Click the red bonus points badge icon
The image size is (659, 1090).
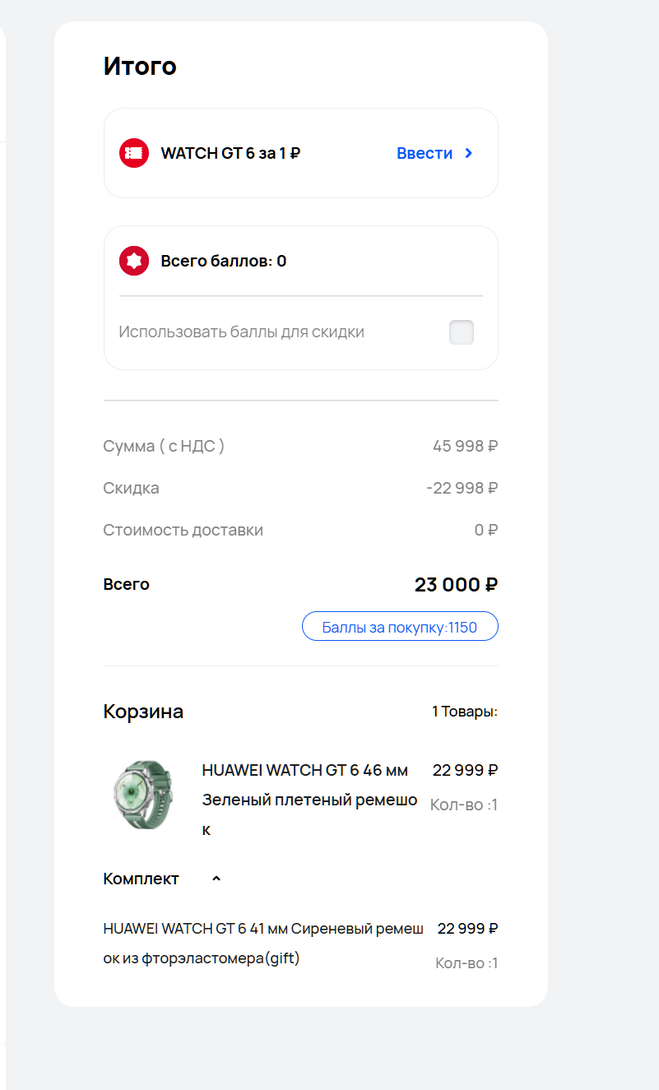click(134, 261)
